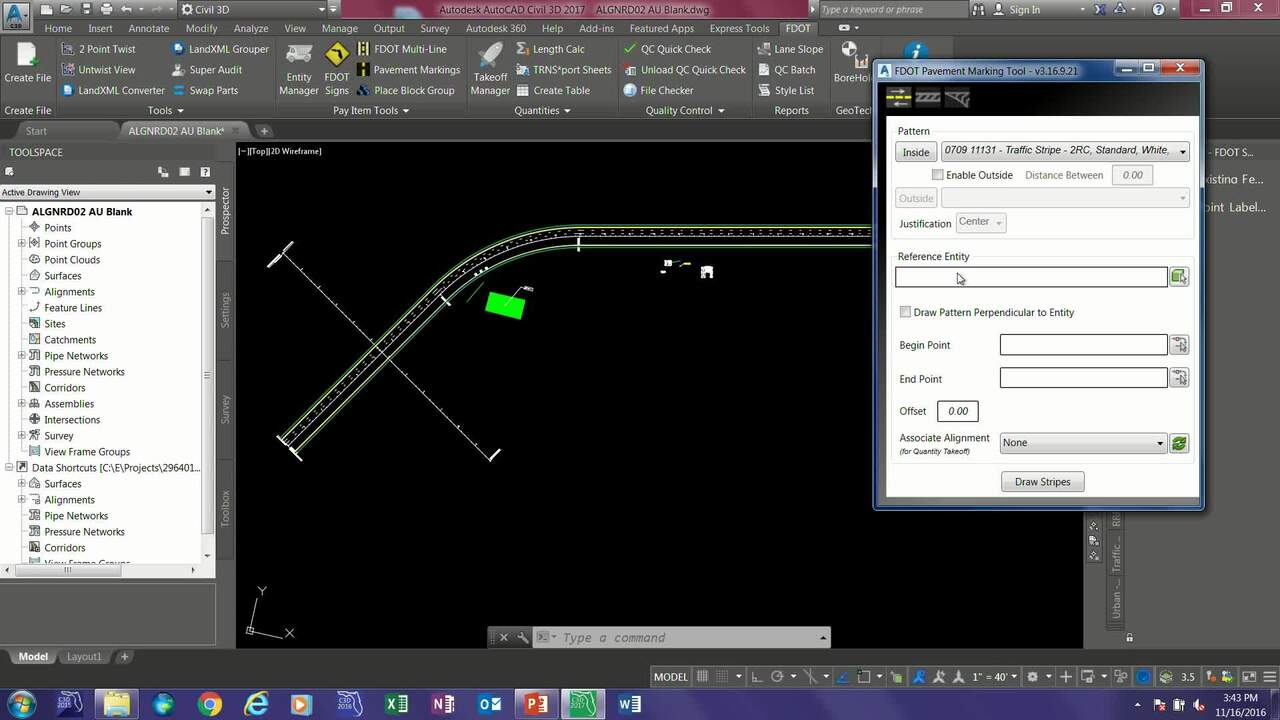
Task: Launch FDOT Multi-Line tool
Action: 401,49
